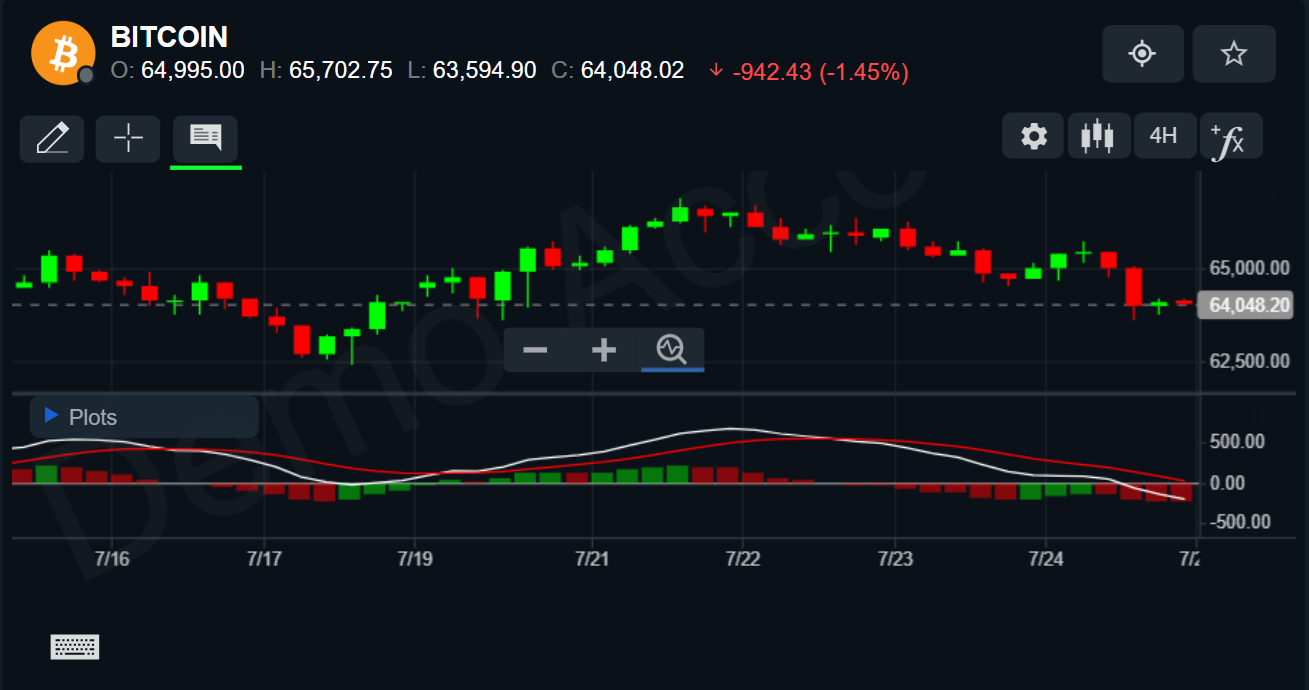1309x690 pixels.
Task: Change candlestick chart type
Action: pyautogui.click(x=1098, y=136)
